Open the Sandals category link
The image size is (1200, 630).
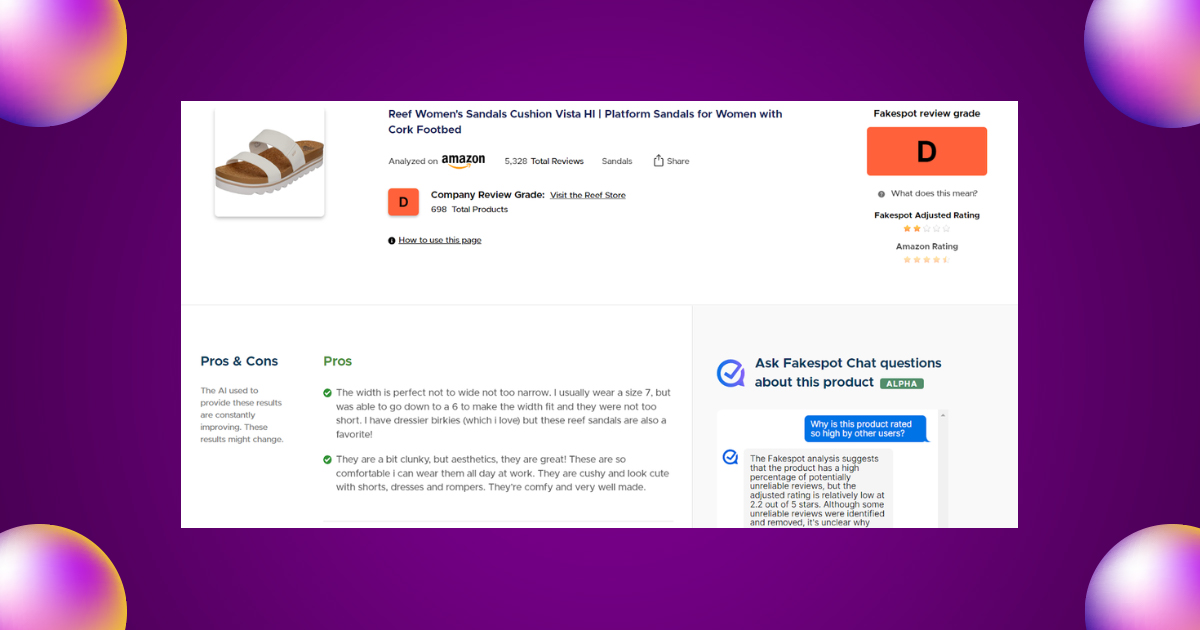pyautogui.click(x=617, y=161)
